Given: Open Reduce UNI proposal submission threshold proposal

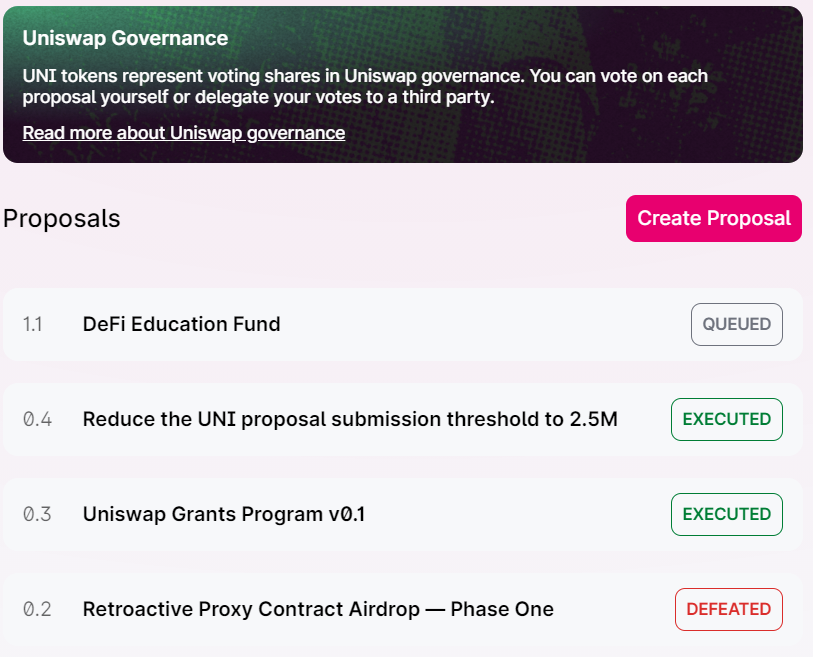Looking at the screenshot, I should 350,419.
